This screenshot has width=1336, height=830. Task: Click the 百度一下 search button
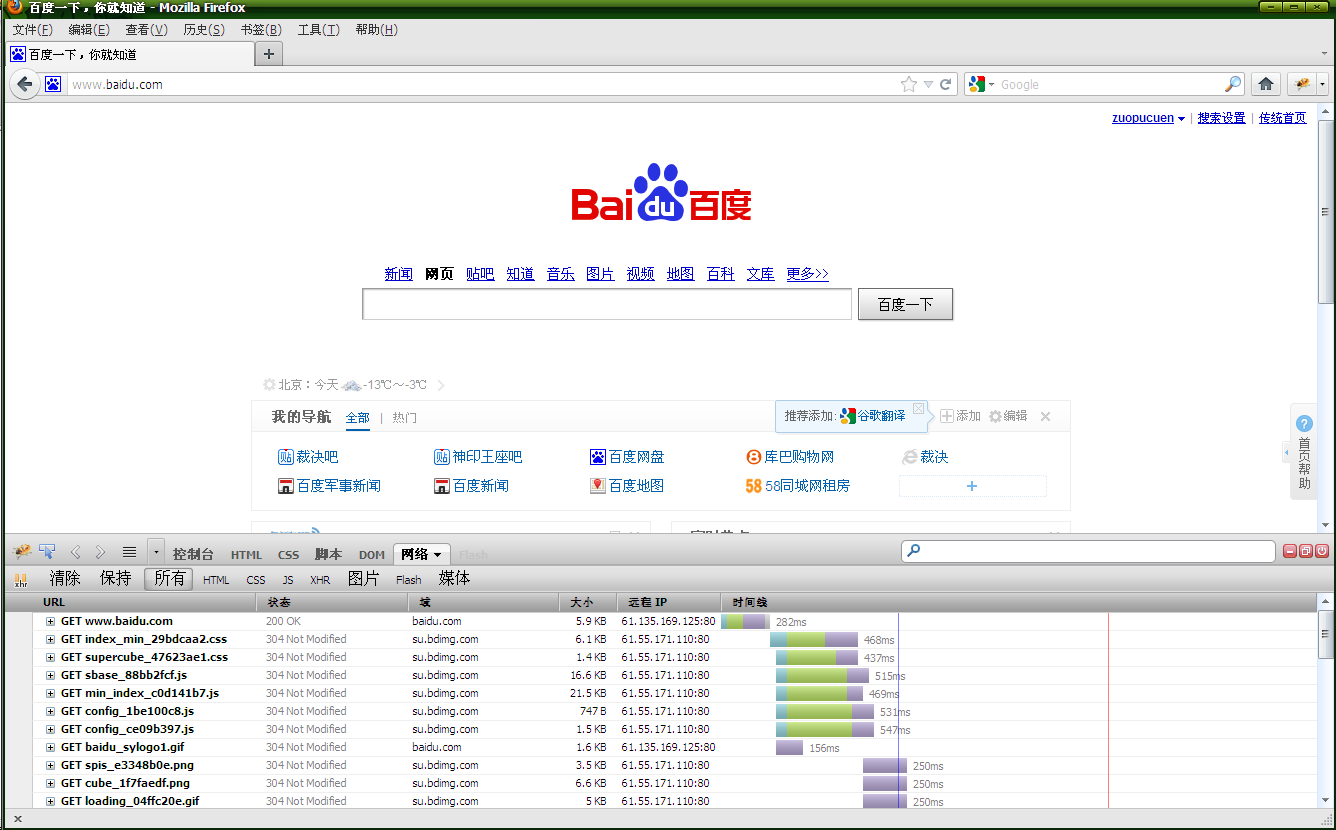tap(905, 304)
